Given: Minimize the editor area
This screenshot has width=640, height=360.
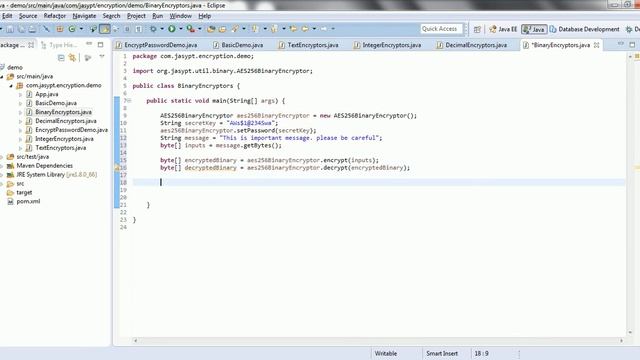Looking at the screenshot, I should (620, 44).
